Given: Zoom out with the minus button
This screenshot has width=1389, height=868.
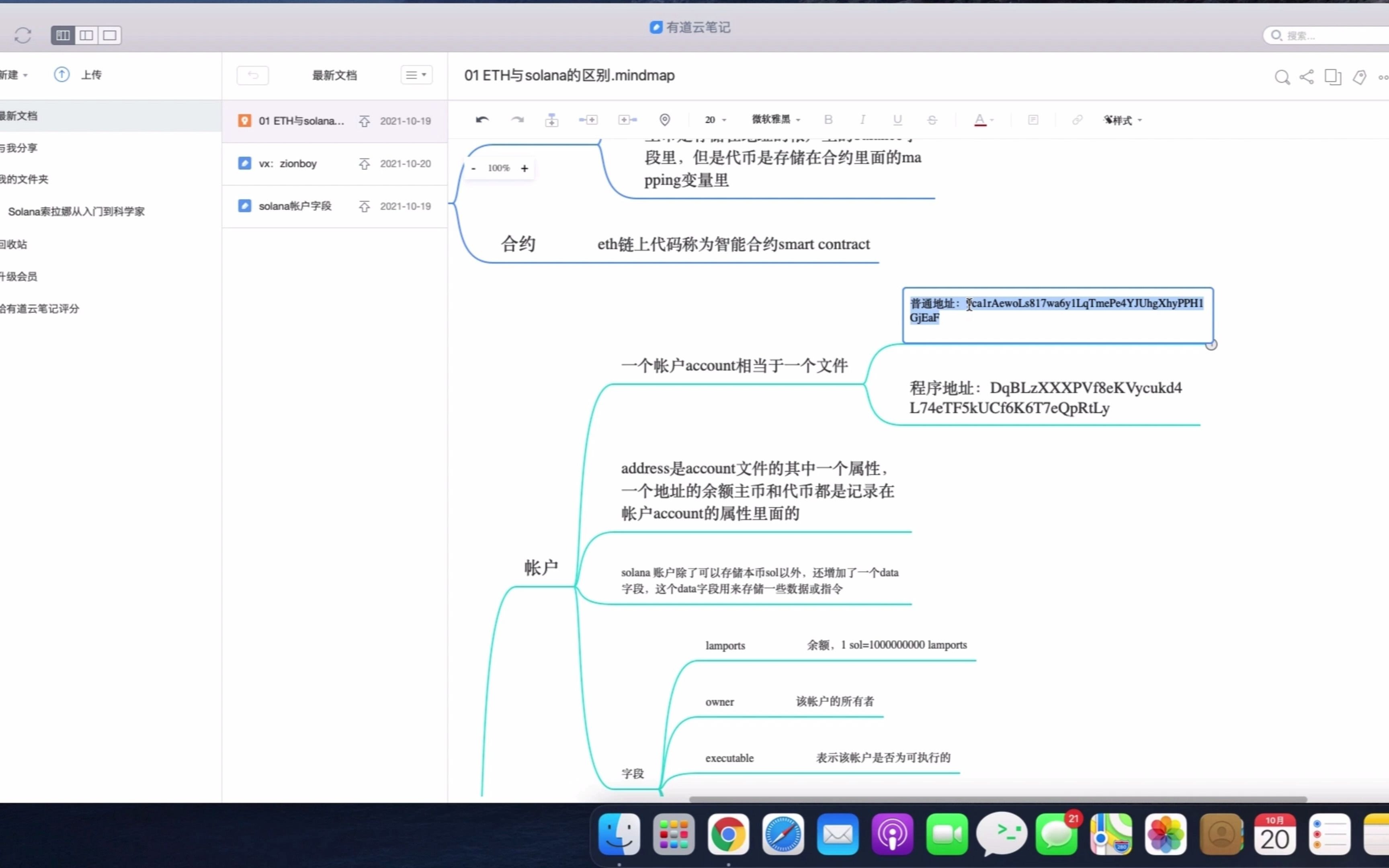Looking at the screenshot, I should [x=473, y=168].
